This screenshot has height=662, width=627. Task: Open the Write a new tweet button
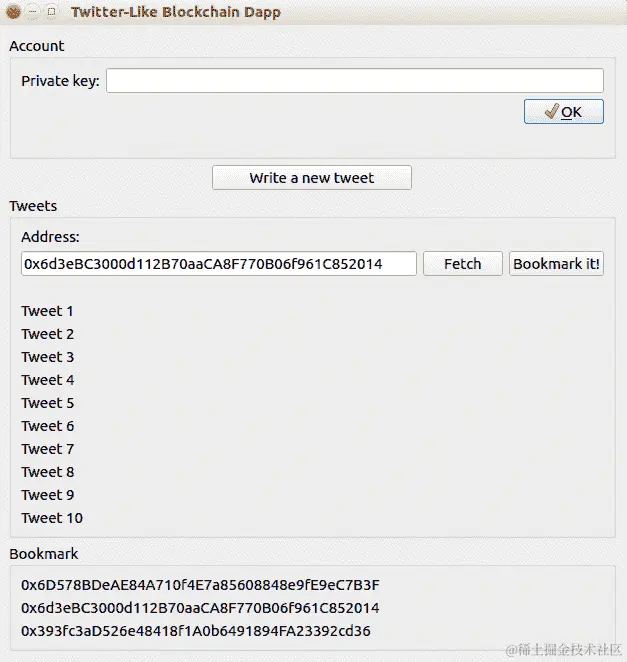click(x=312, y=177)
